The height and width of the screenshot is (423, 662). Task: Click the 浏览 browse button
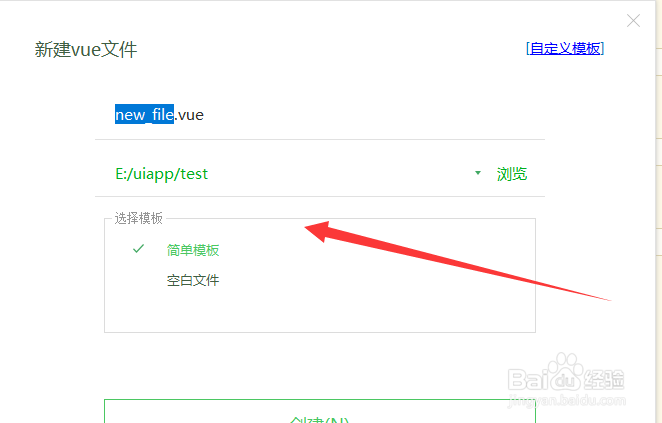[512, 174]
